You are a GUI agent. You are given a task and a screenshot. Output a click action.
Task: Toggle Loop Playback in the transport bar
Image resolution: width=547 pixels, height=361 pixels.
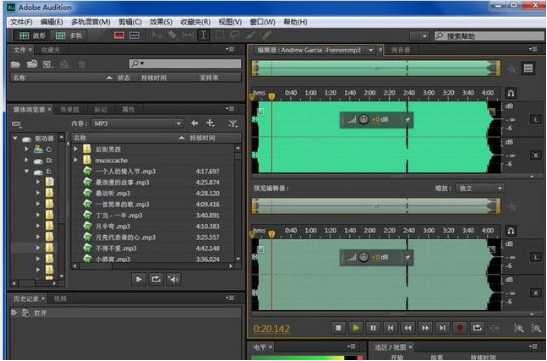point(477,328)
